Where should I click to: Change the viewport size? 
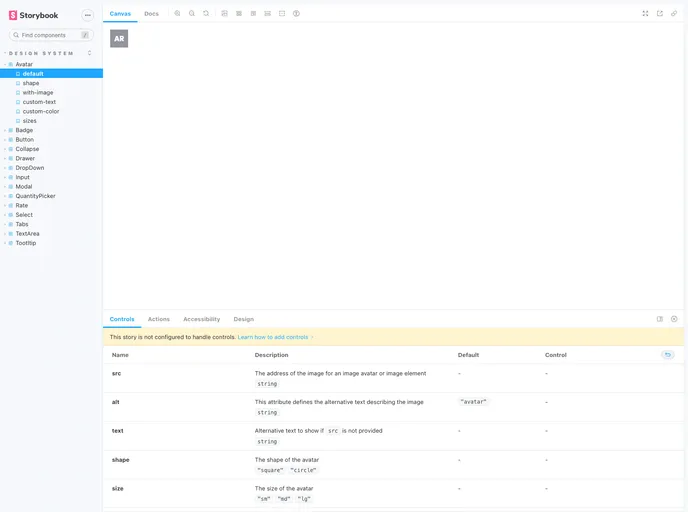click(x=253, y=14)
